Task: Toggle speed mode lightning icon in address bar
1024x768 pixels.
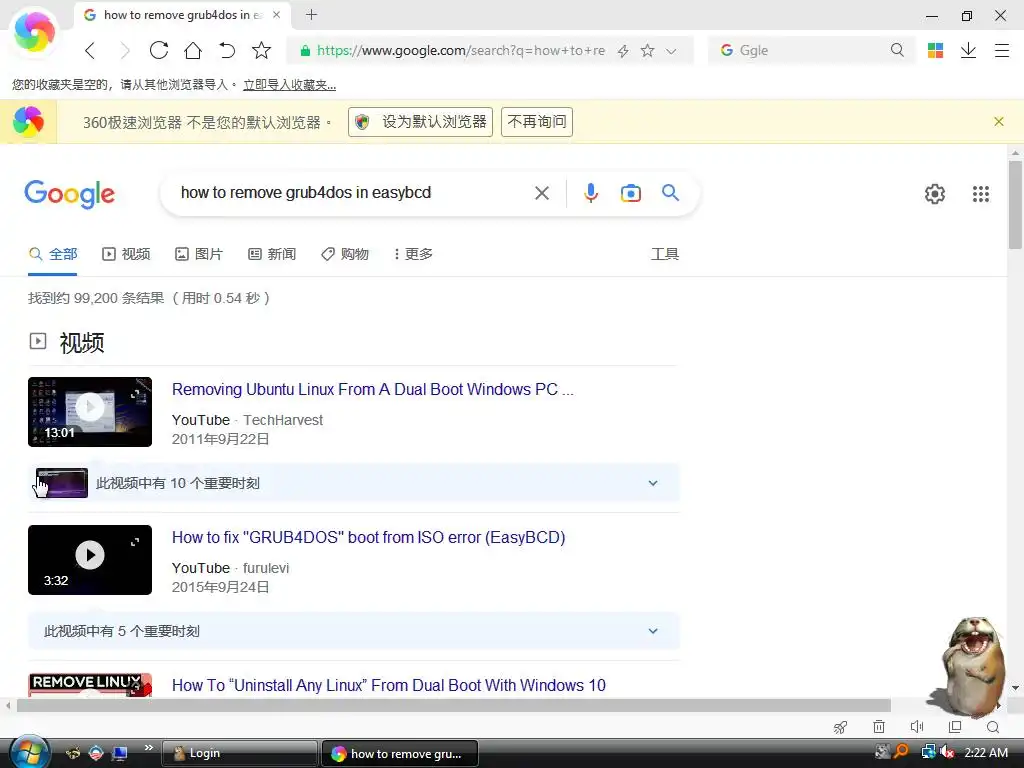Action: pyautogui.click(x=623, y=51)
